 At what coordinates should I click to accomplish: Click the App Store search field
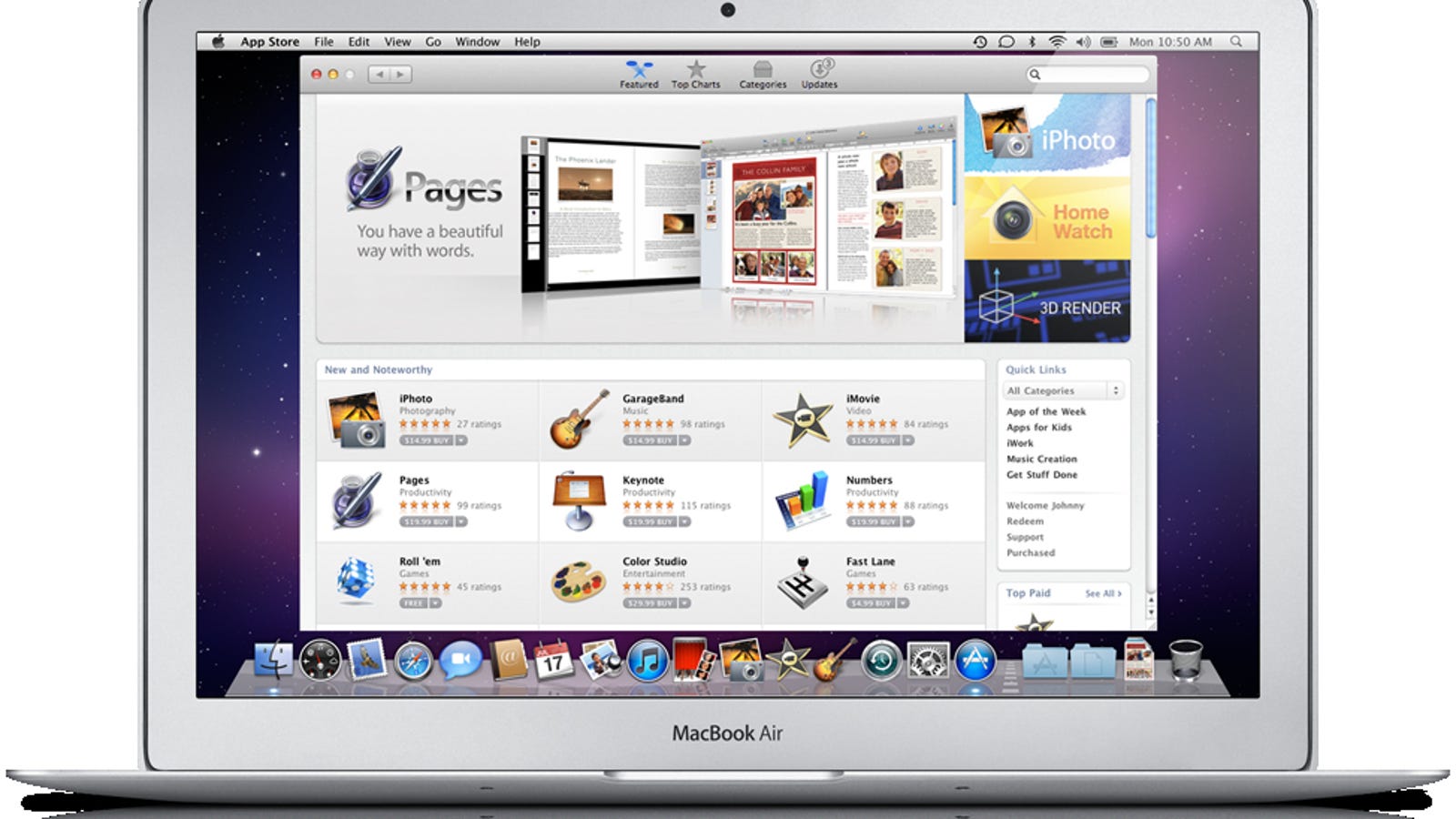[1087, 75]
